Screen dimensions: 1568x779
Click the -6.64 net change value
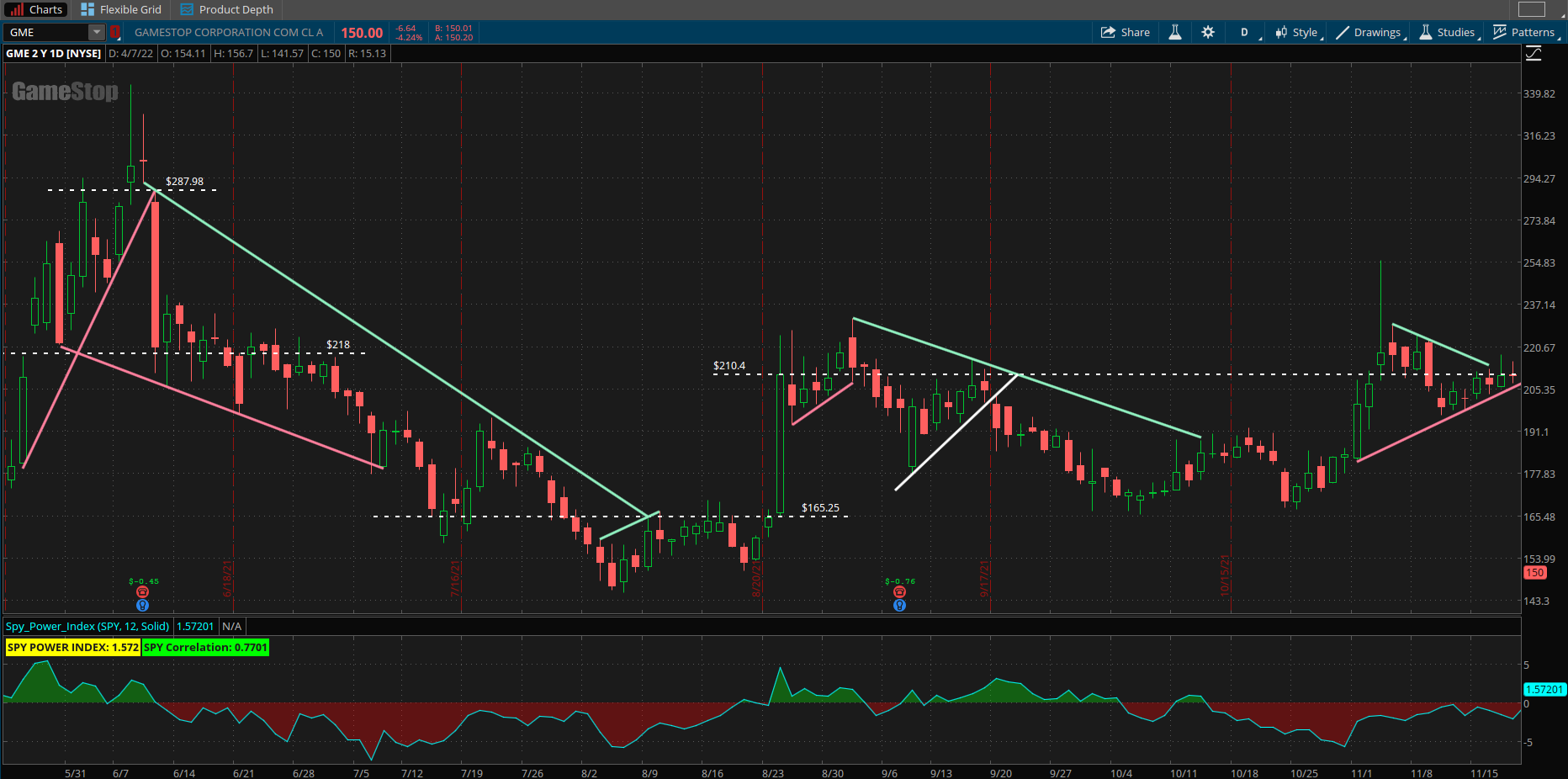pos(406,28)
